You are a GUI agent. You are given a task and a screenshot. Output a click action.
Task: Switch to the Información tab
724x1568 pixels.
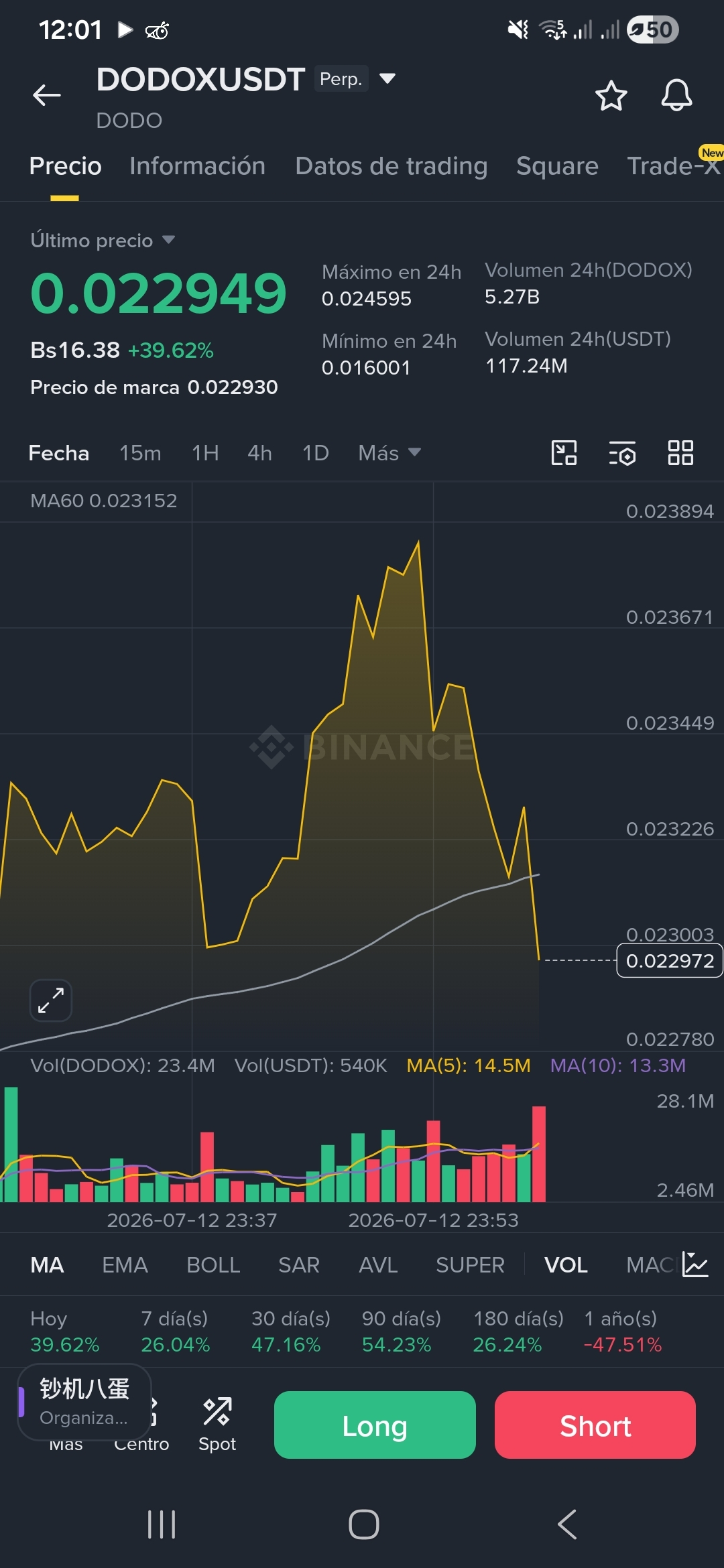[197, 166]
